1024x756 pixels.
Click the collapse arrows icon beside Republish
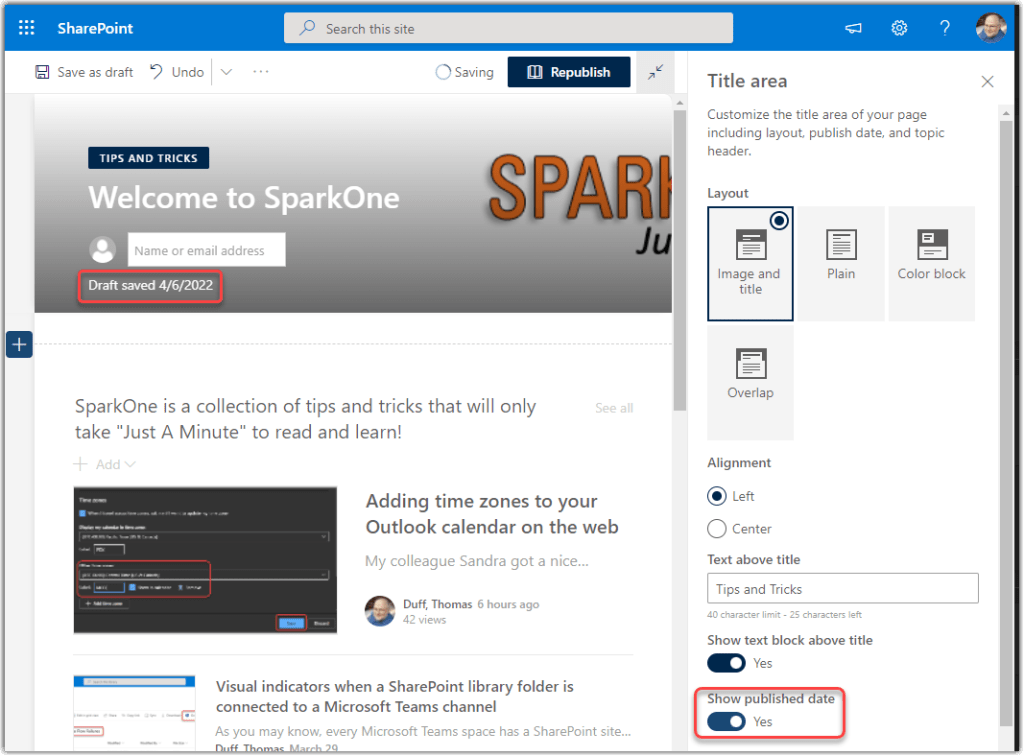(655, 72)
